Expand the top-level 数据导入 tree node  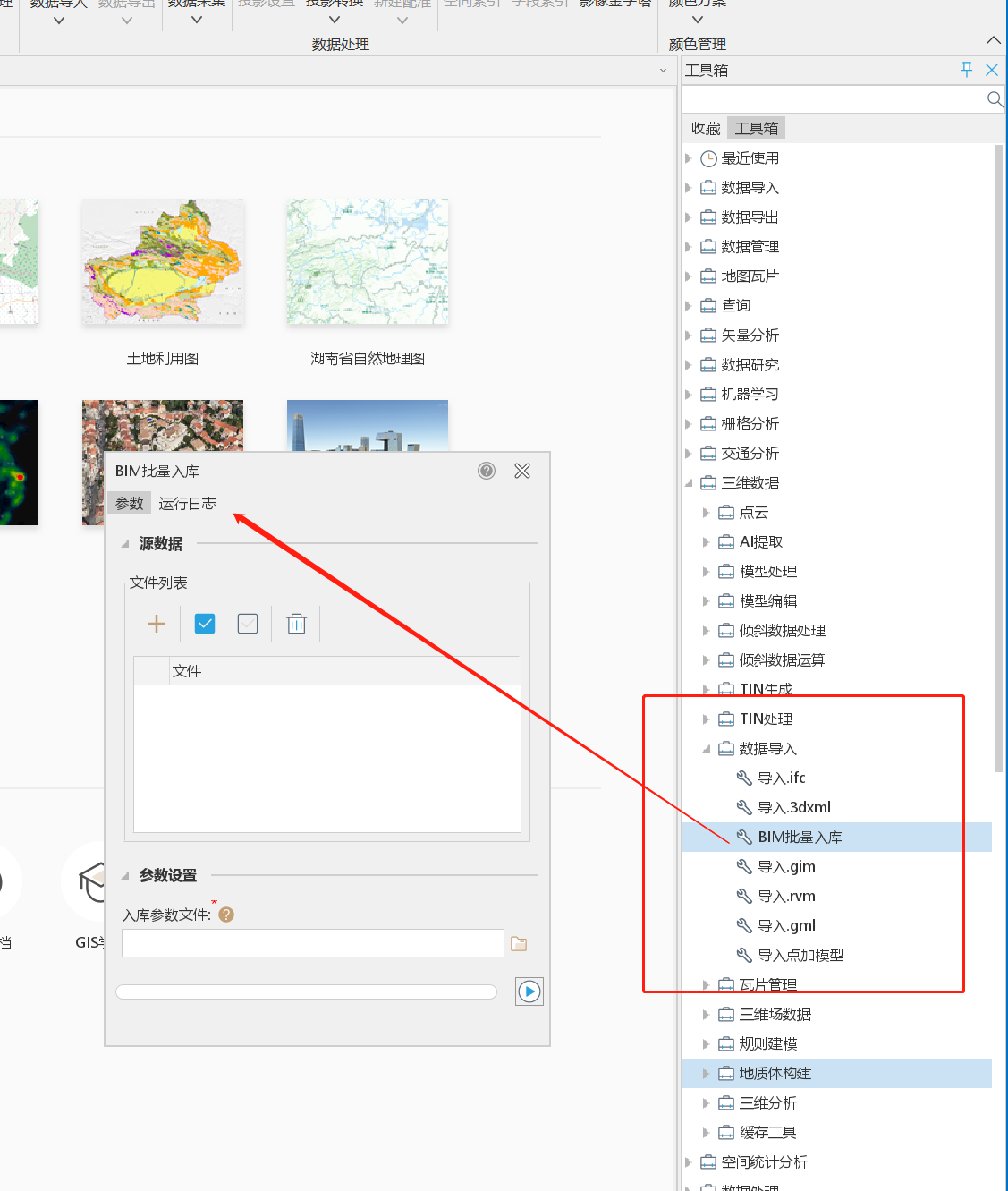(689, 188)
